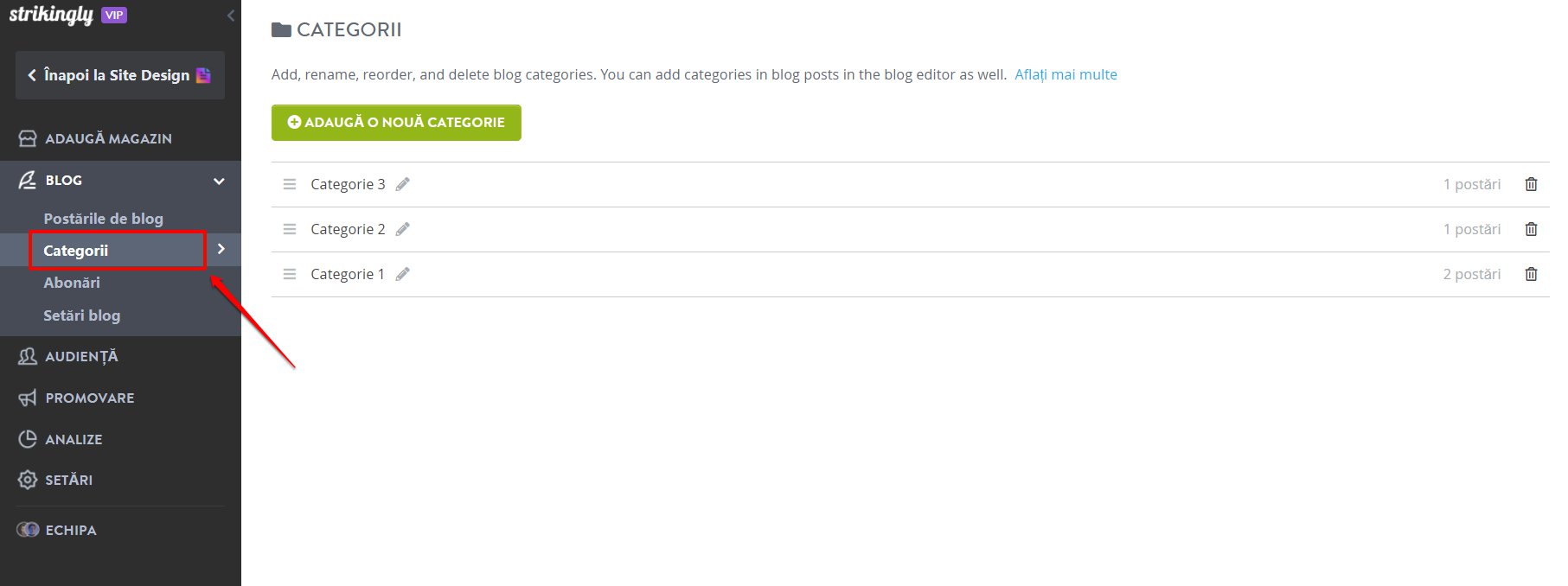Click ADAUGĂ O NOUĂ CATEGORIE button
The image size is (1568, 586).
point(396,123)
